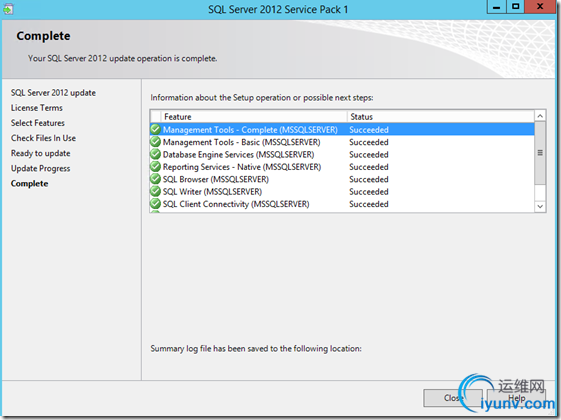Select Management Tools - Basic (MSSQLSERVER) row
561x420 pixels.
(x=342, y=142)
